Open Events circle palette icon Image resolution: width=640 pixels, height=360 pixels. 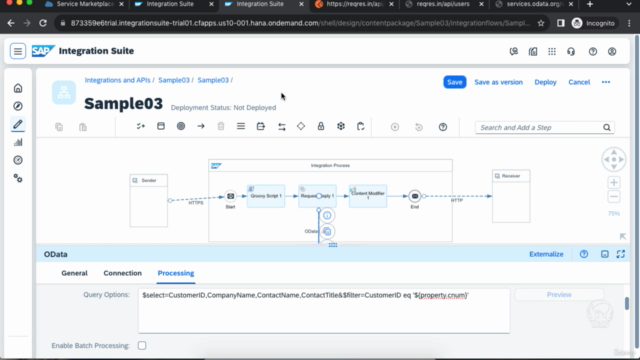181,127
